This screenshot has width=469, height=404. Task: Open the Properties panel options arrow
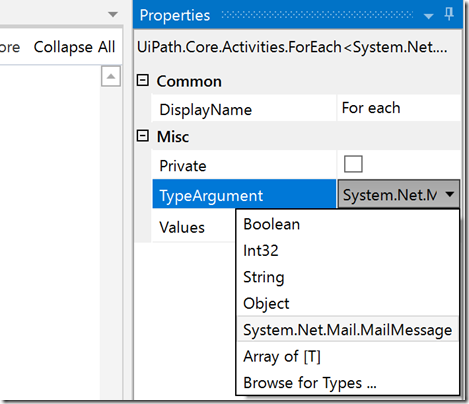[x=429, y=16]
